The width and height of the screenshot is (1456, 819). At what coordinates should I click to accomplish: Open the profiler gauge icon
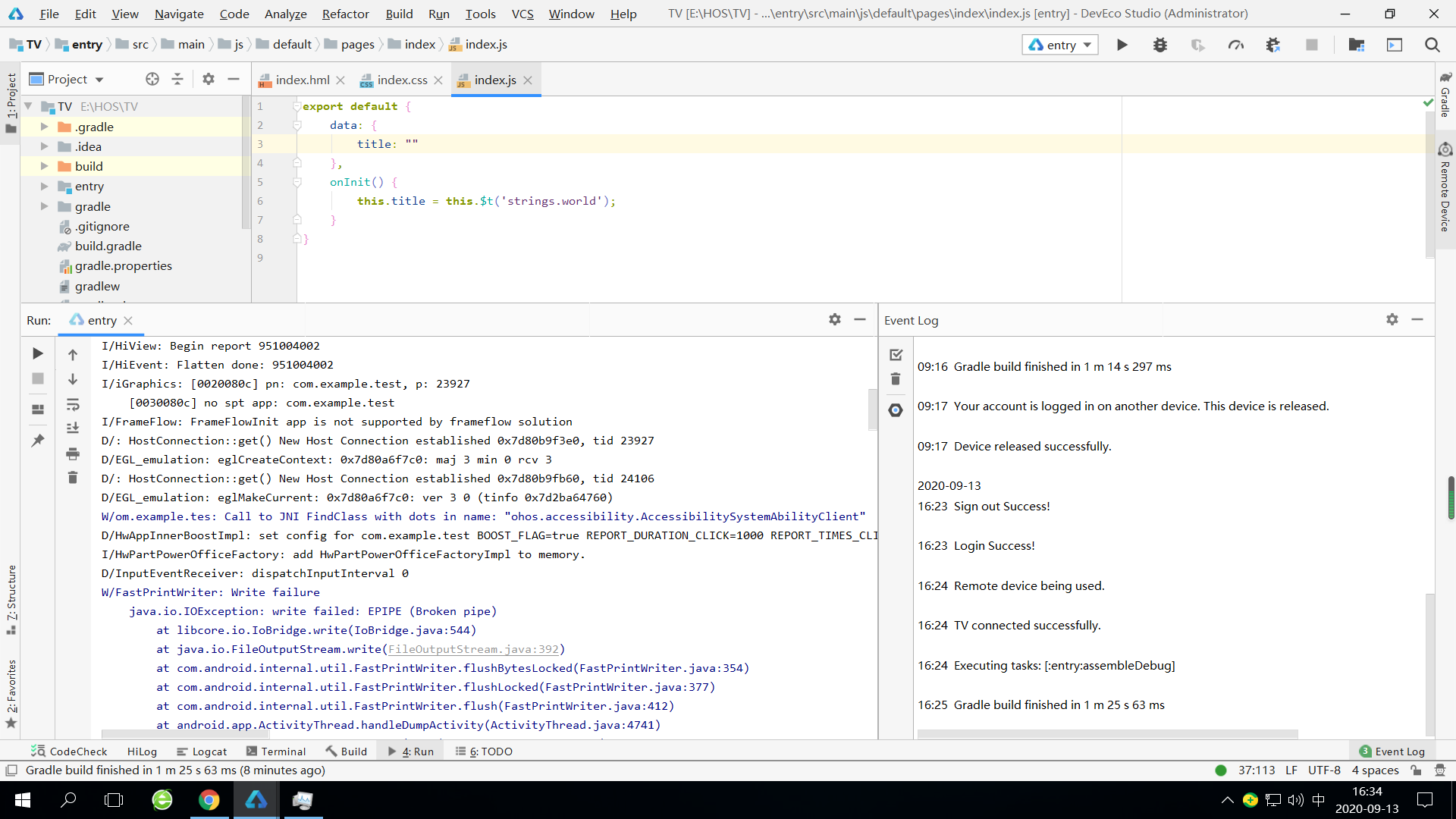coord(1236,45)
